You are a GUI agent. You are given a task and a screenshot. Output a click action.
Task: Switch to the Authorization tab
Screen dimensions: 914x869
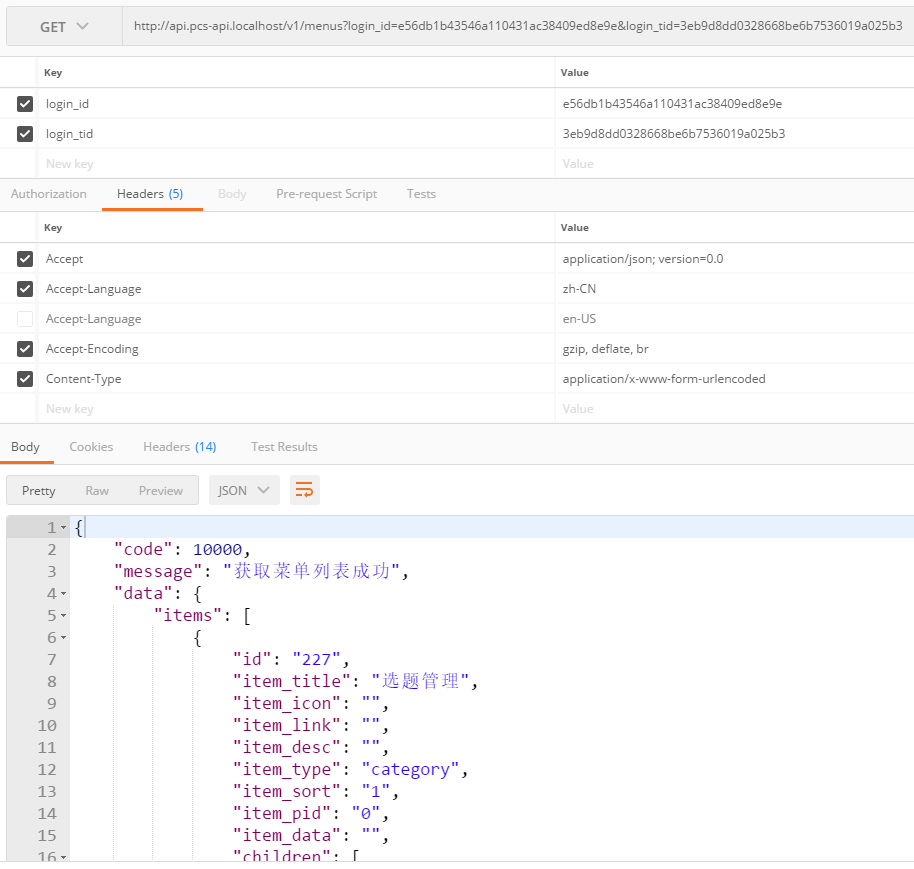[x=49, y=194]
